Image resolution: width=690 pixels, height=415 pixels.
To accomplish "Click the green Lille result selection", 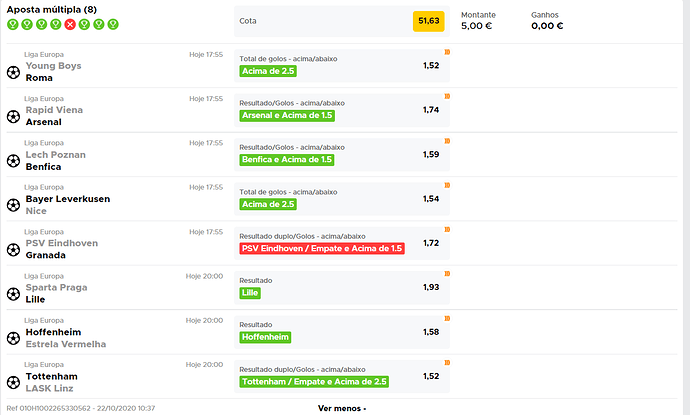I will pyautogui.click(x=250, y=293).
